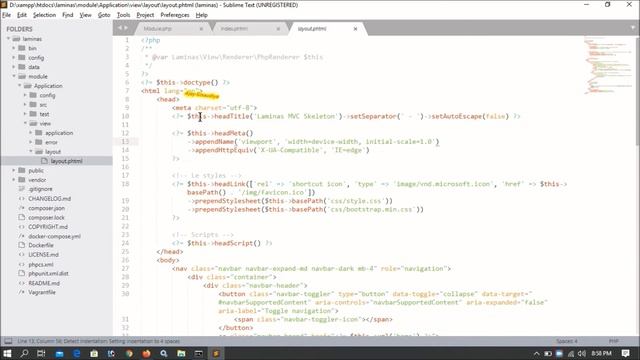
Task: Open the View menu
Action: coord(85,15)
